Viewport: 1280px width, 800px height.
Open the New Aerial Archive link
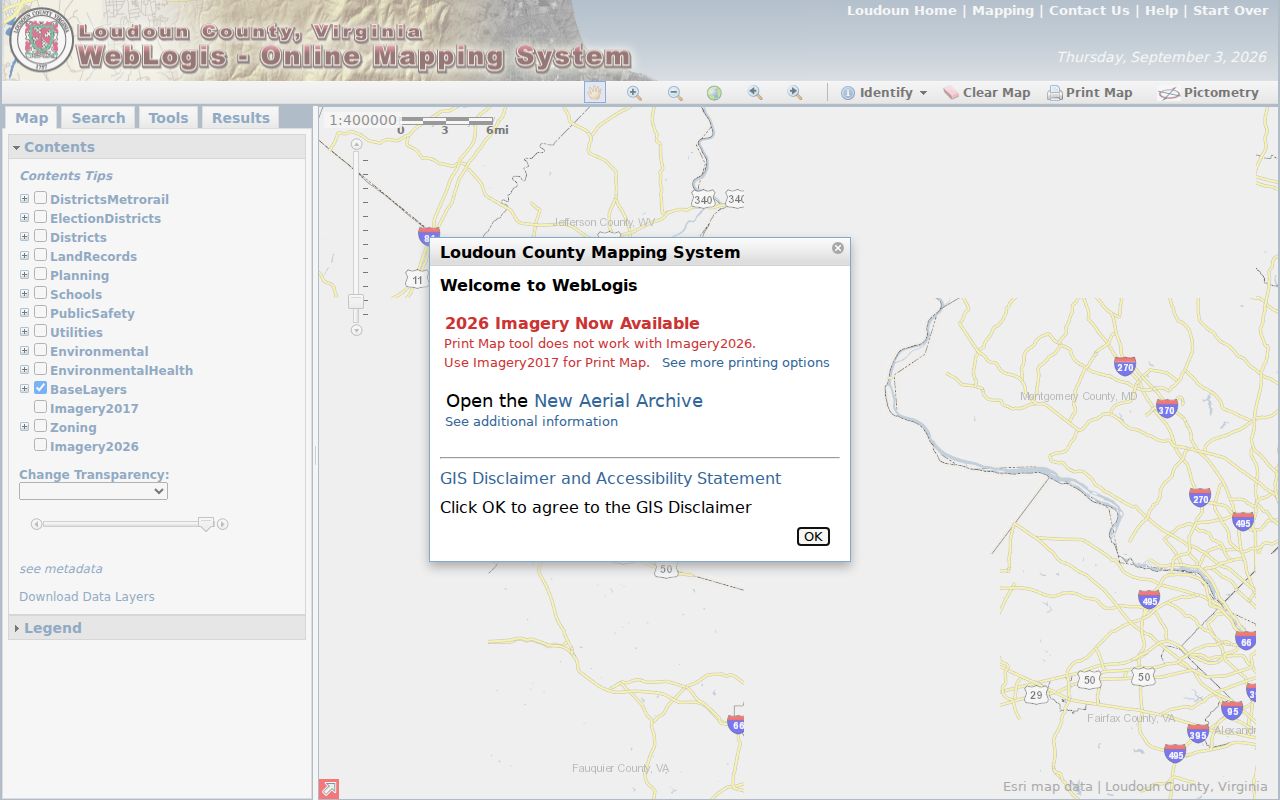(x=618, y=401)
